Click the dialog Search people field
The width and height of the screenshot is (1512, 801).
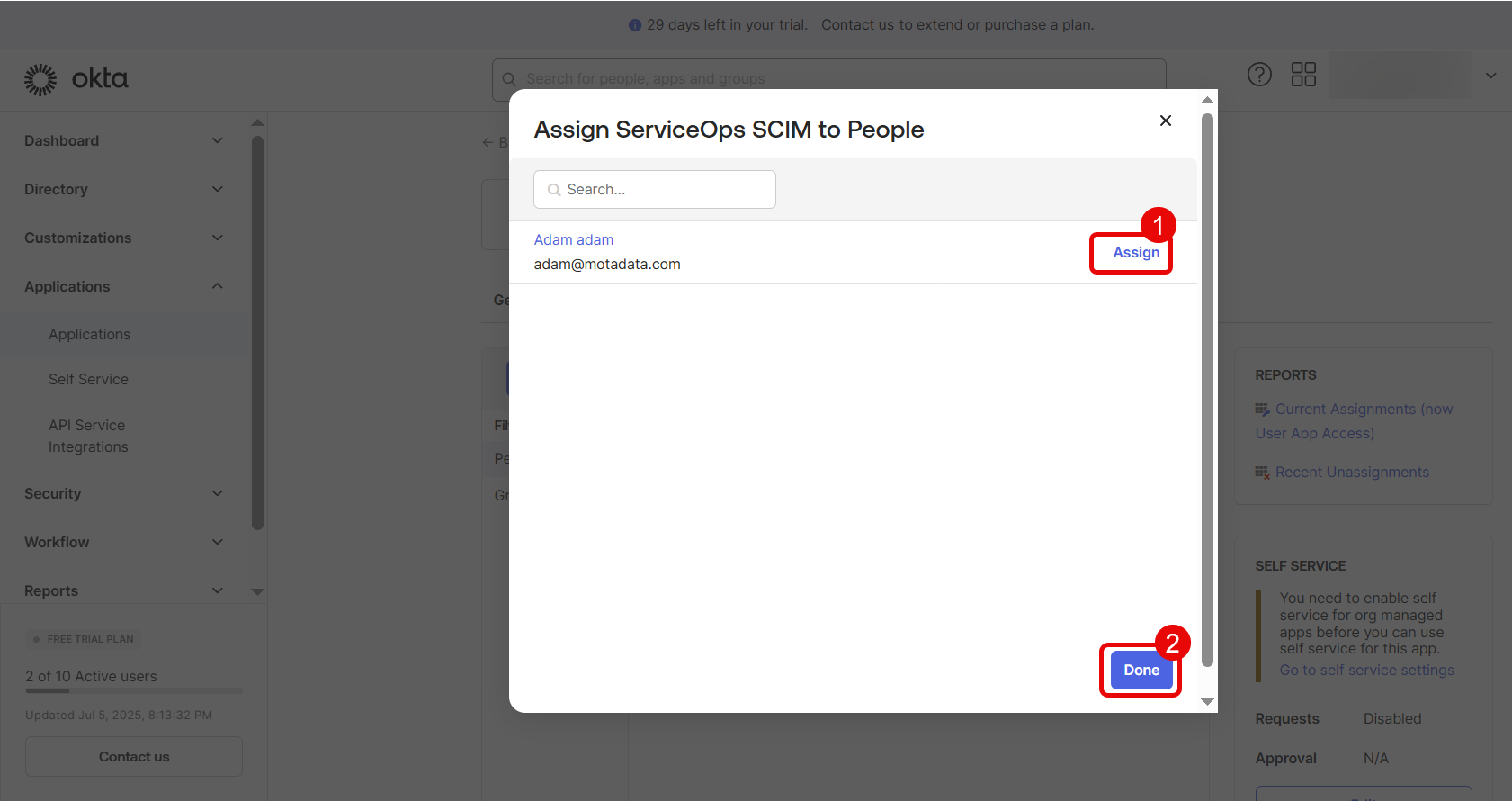coord(666,190)
